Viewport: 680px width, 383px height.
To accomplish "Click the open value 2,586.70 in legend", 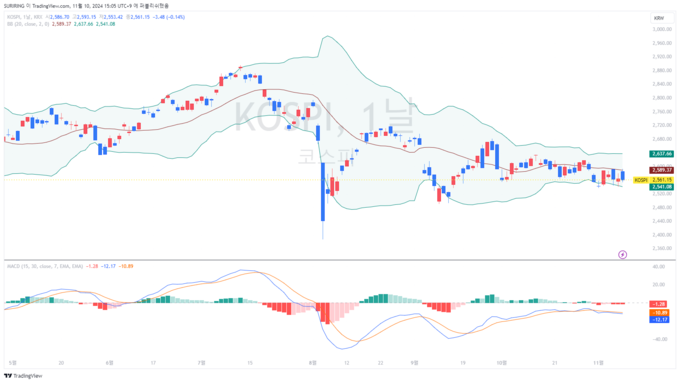I will pos(60,17).
